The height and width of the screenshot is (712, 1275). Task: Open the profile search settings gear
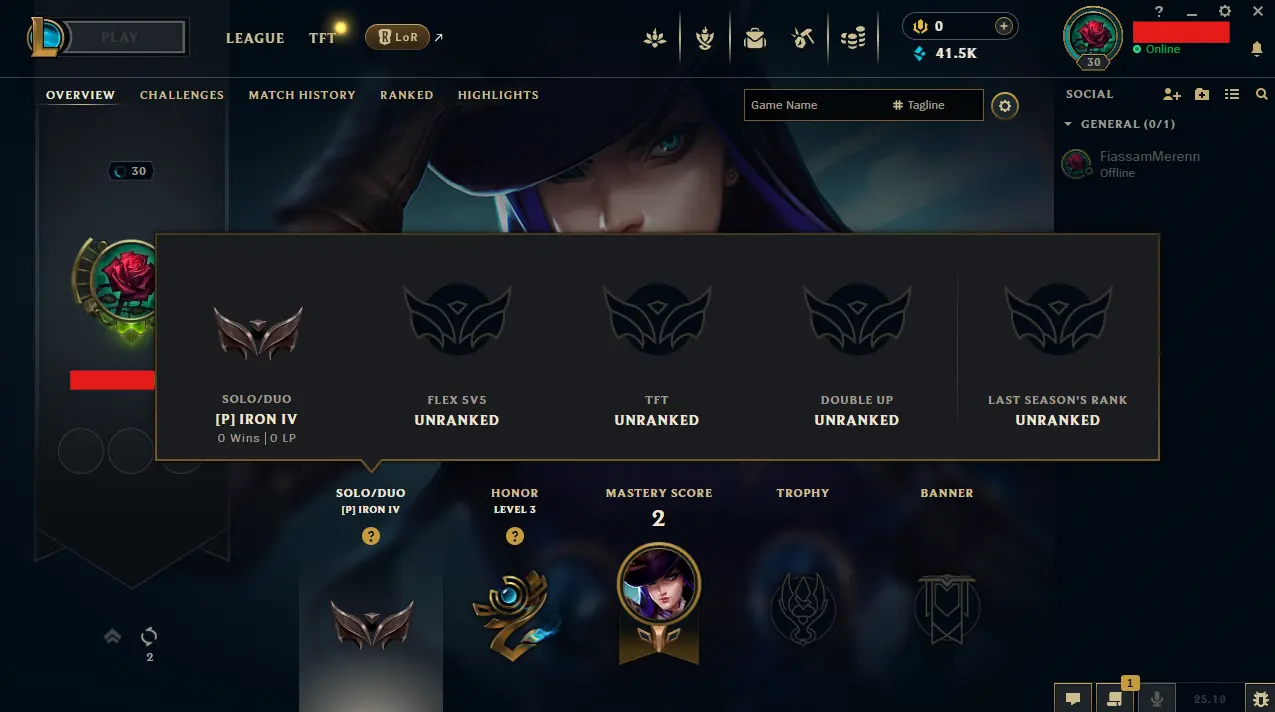coord(1005,105)
